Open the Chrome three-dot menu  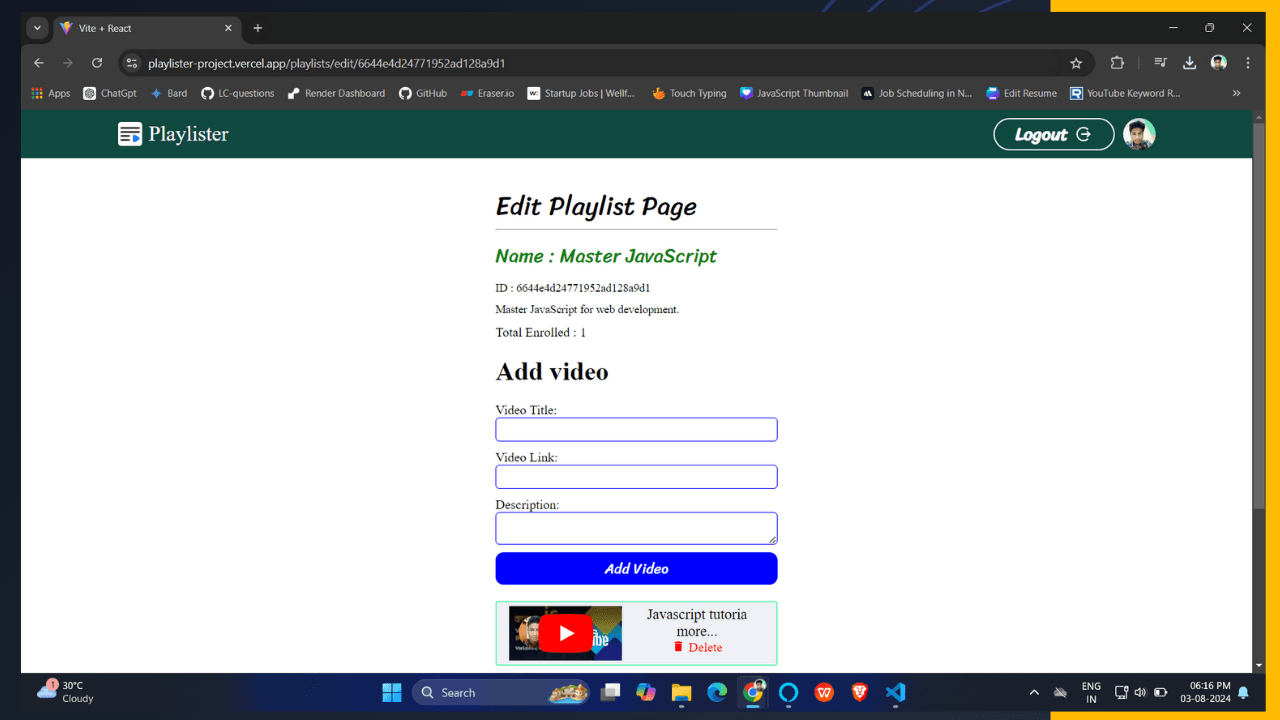(x=1247, y=62)
